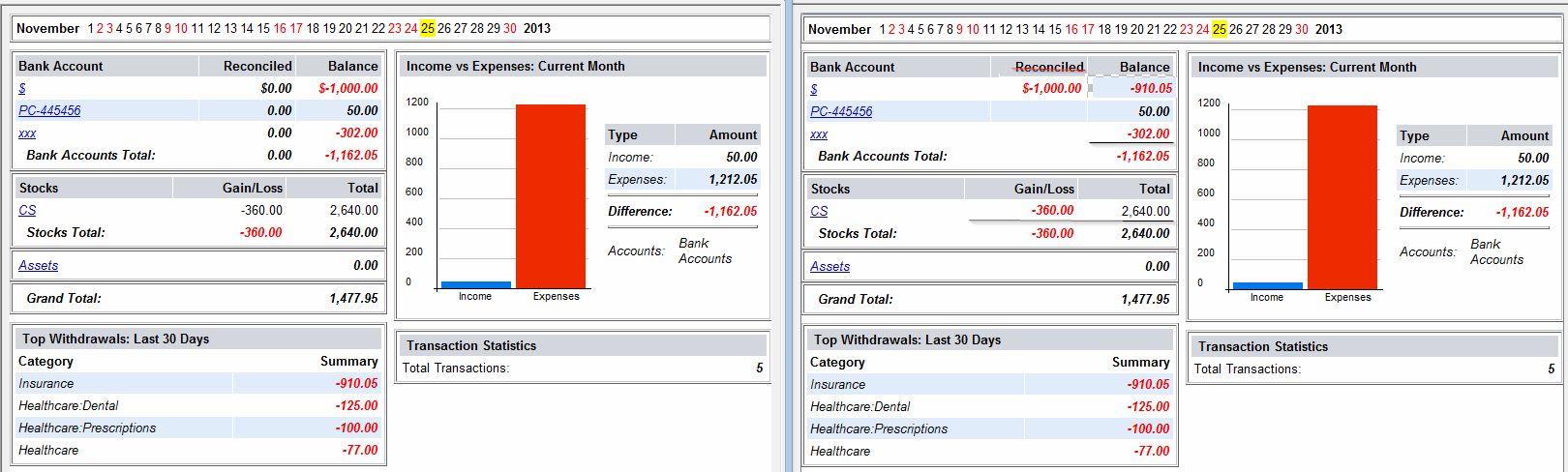Click the xxx bank account link in right panel
This screenshot has width=1568, height=472.
pyautogui.click(x=819, y=134)
